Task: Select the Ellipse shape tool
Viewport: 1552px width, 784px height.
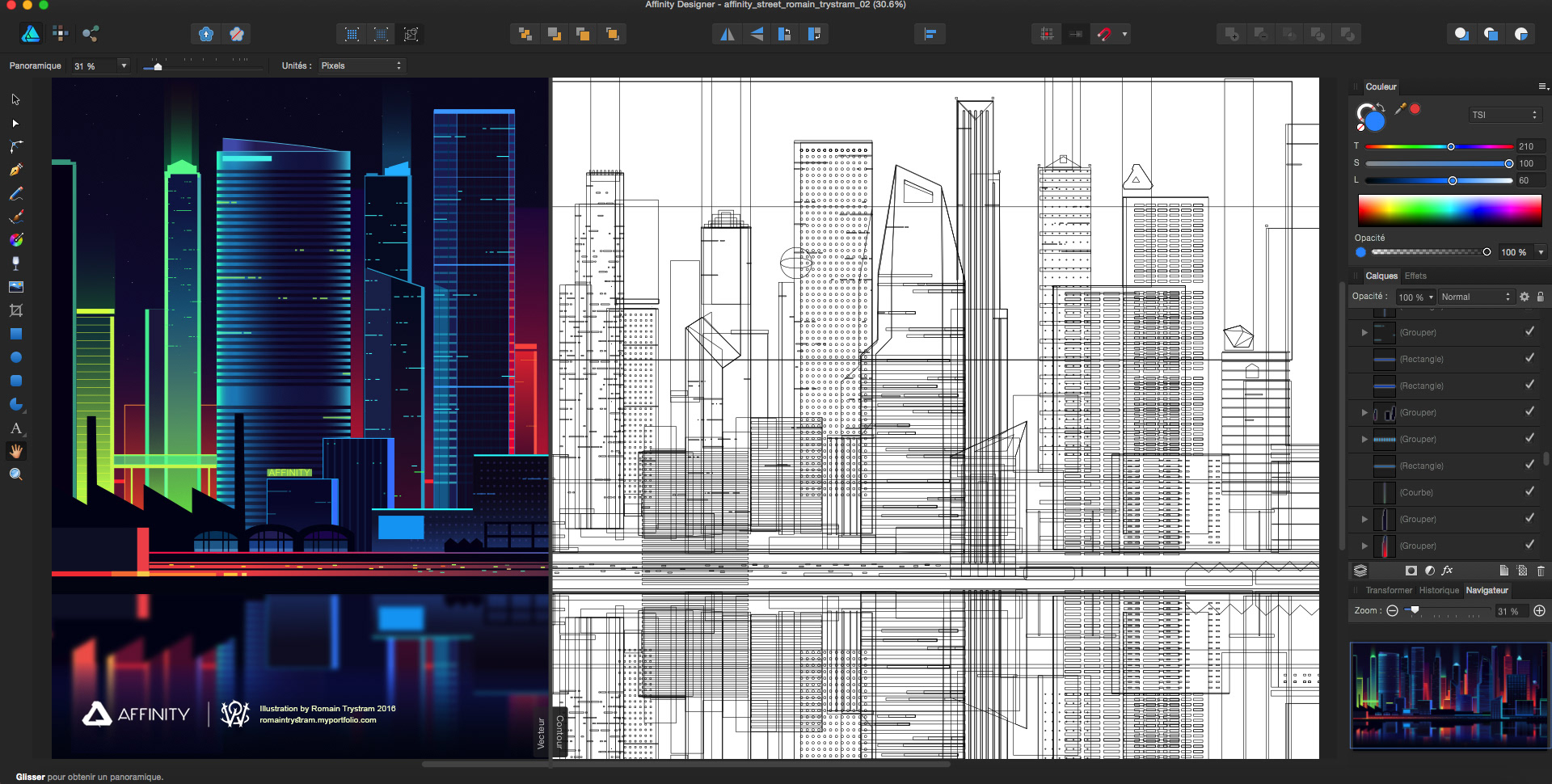Action: tap(15, 357)
